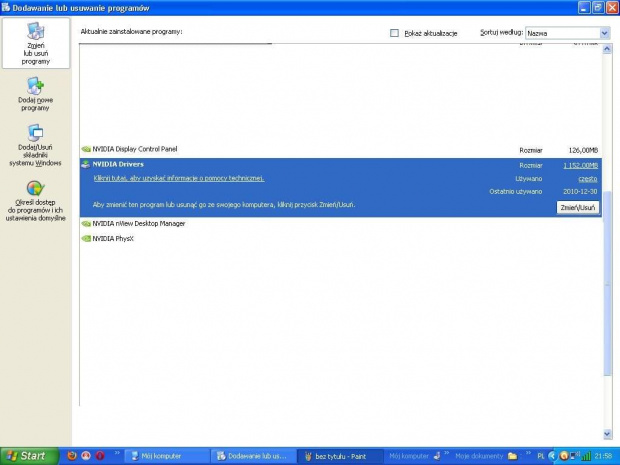This screenshot has height=465, width=620.
Task: Show hidden tray icons arrow
Action: (x=552, y=456)
